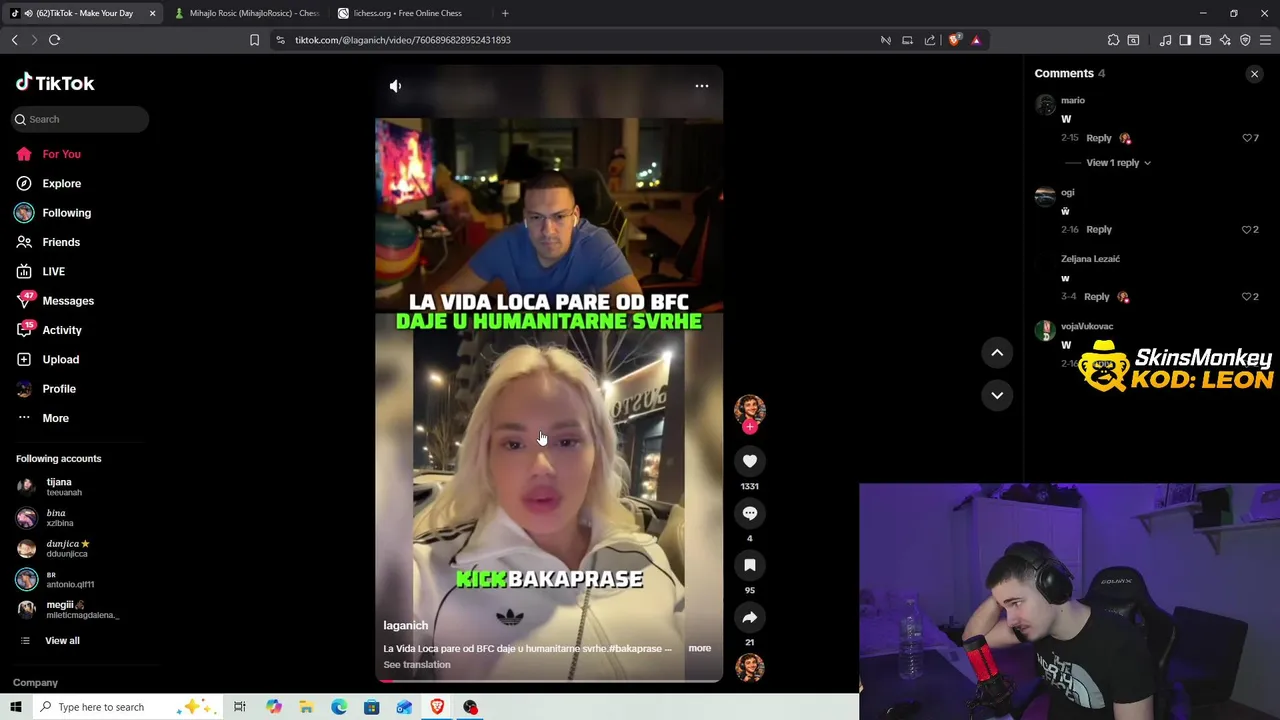Go back in browser history
This screenshot has width=1280, height=720.
point(14,40)
